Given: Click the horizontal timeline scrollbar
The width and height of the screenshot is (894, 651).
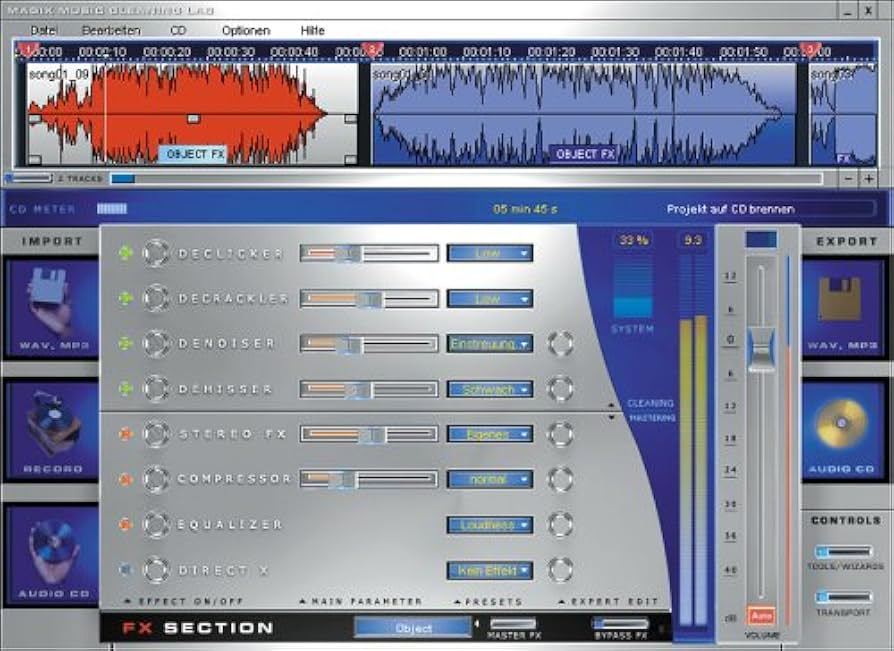Looking at the screenshot, I should click(x=466, y=179).
